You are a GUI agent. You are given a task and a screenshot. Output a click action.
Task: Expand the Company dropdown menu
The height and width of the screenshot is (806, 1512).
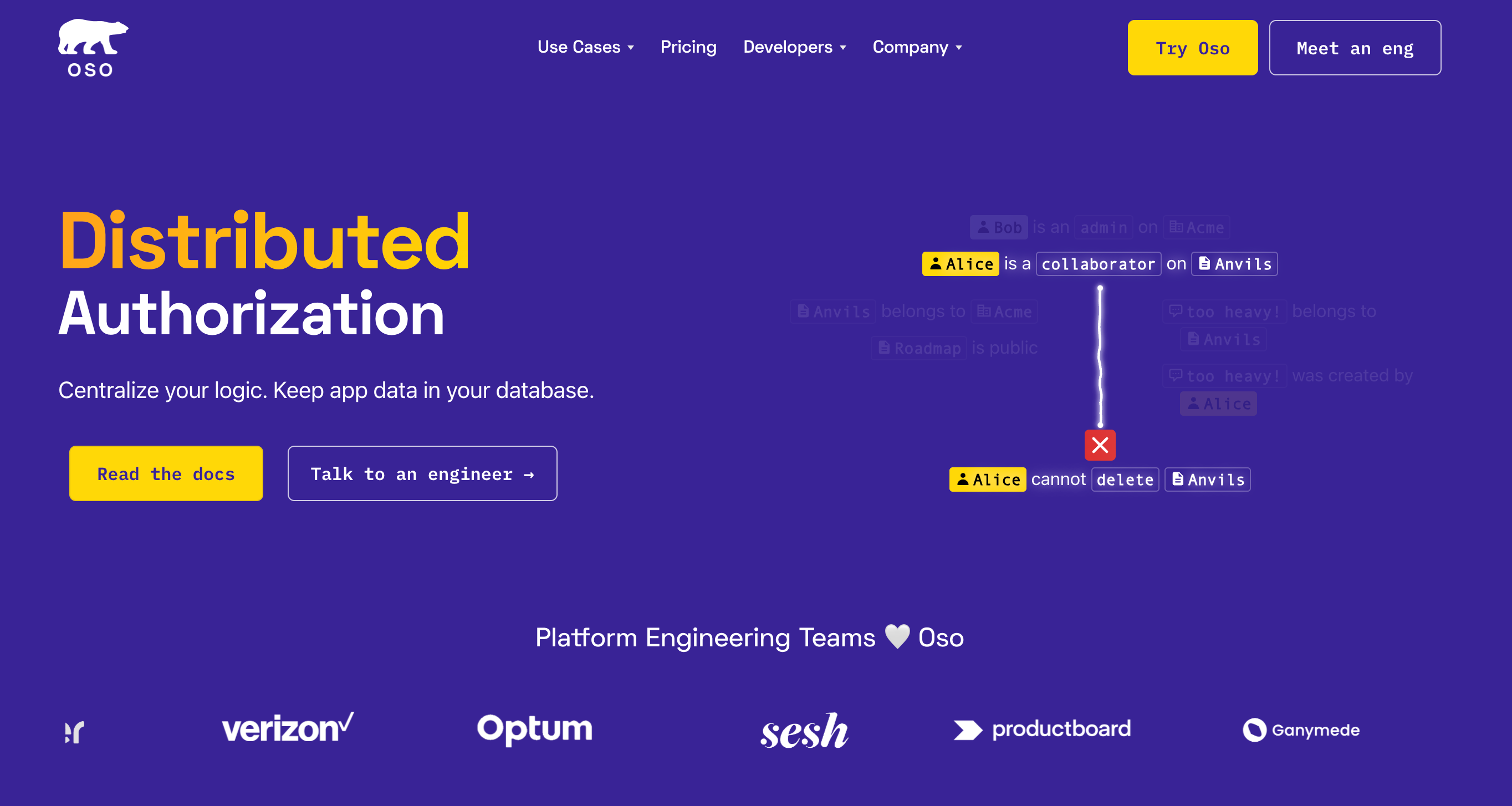(x=917, y=47)
